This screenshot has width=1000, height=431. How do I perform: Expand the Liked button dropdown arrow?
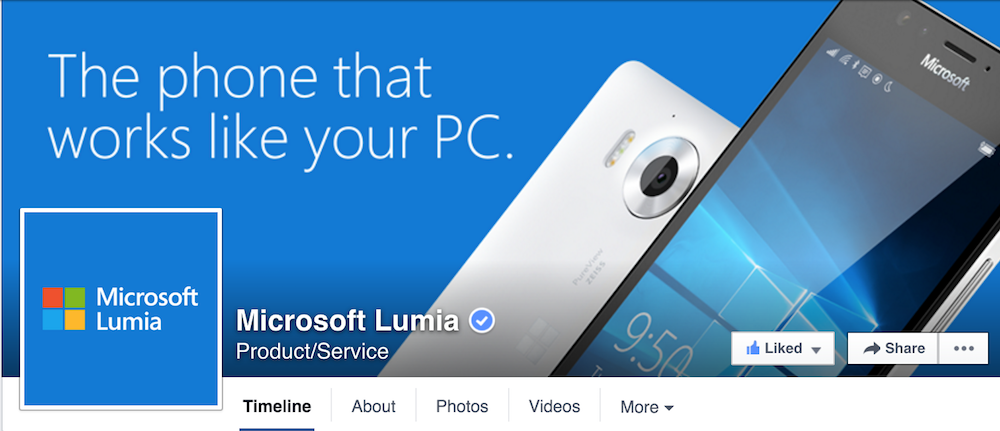coord(815,349)
